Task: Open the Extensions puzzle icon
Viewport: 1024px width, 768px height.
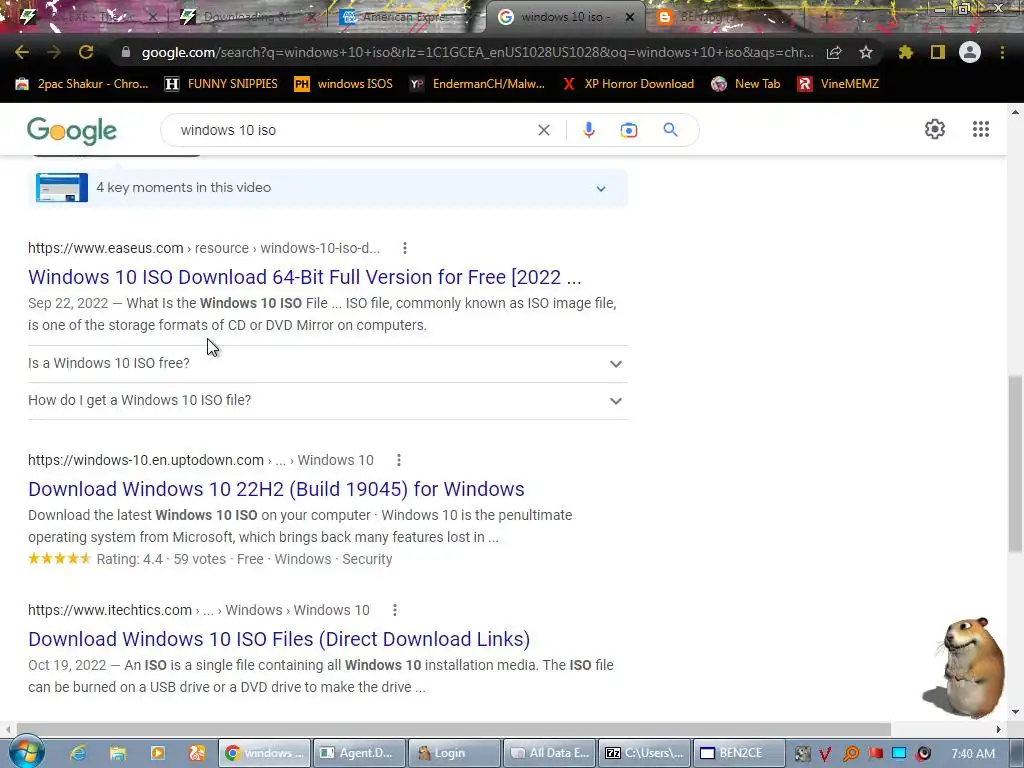Action: [x=905, y=52]
